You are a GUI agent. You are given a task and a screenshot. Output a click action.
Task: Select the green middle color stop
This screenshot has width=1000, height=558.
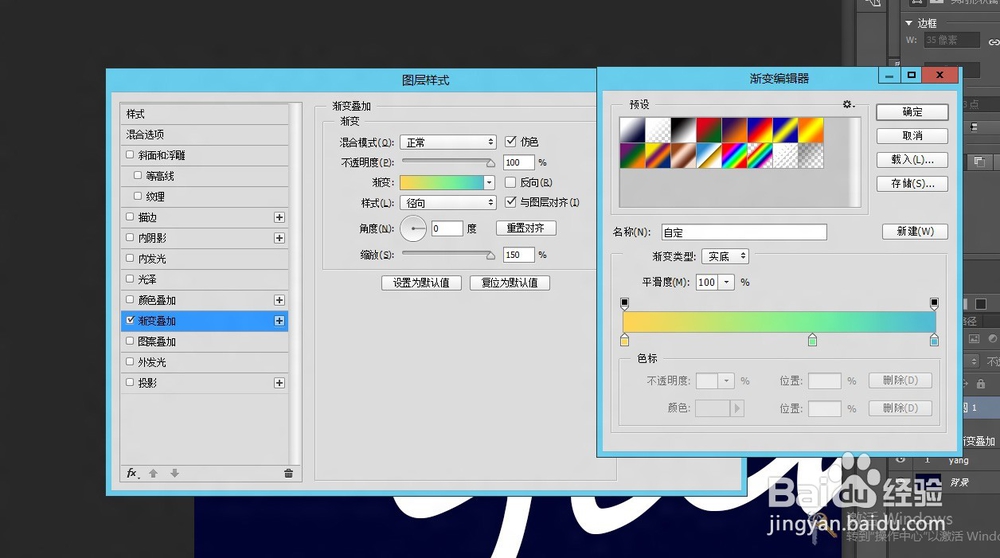coord(812,340)
